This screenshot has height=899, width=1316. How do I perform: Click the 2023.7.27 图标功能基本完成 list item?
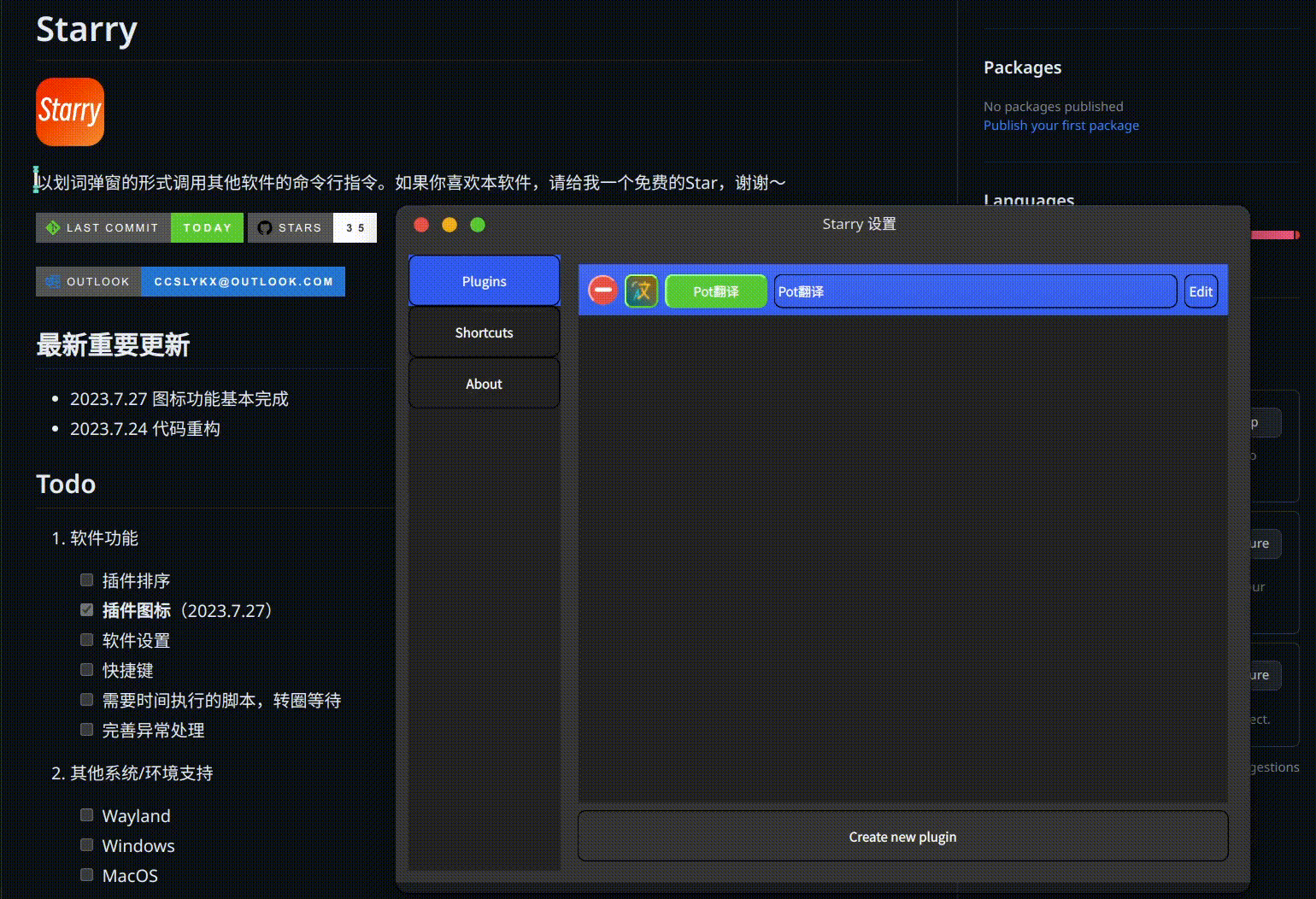pos(179,399)
